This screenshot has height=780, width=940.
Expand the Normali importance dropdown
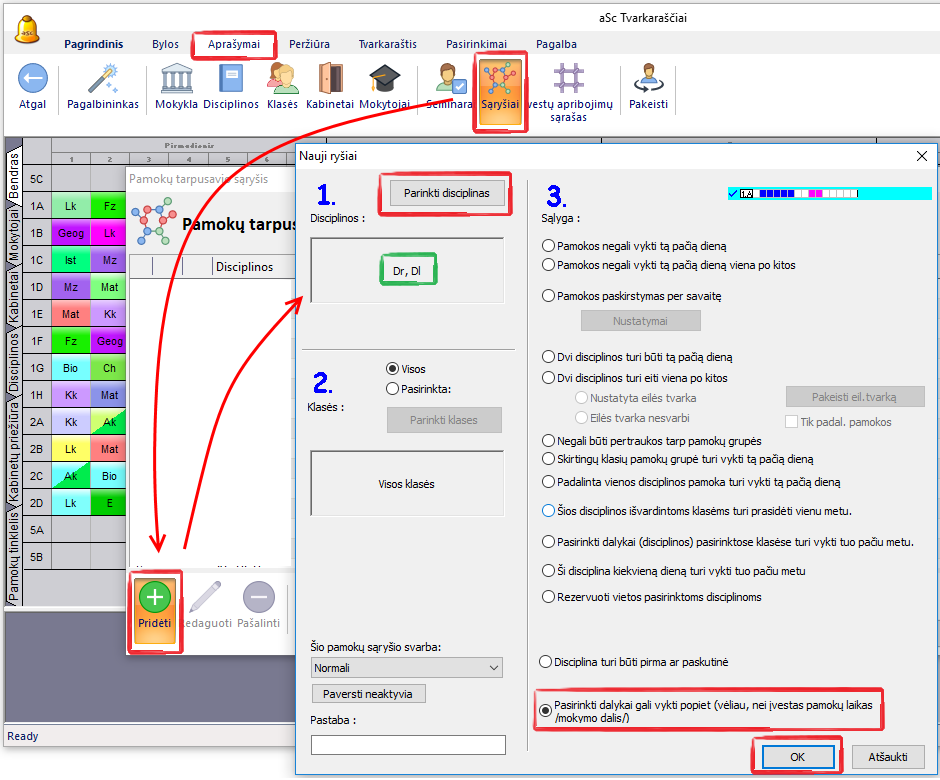click(x=407, y=668)
